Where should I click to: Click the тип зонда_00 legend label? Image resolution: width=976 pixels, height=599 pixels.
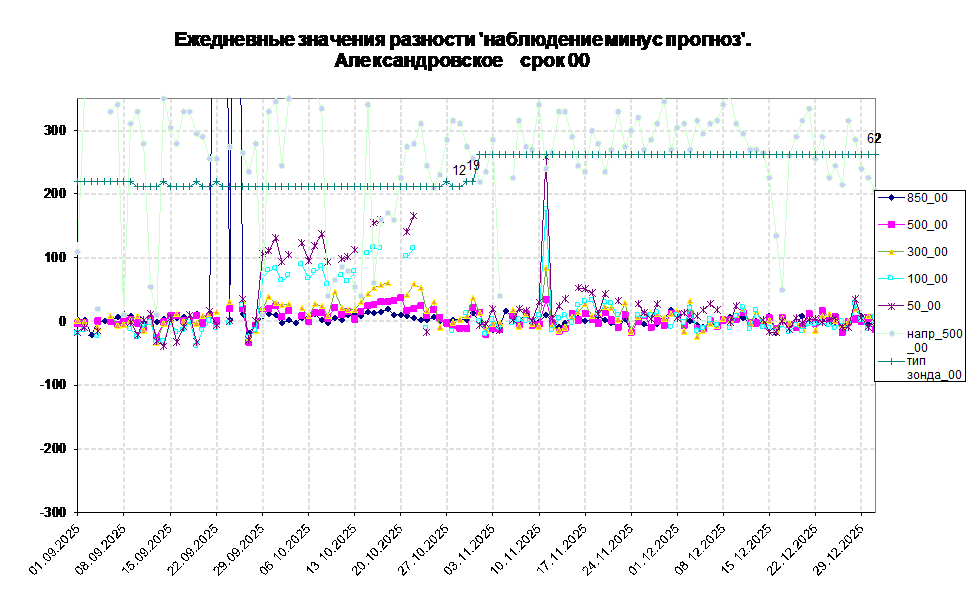[934, 367]
